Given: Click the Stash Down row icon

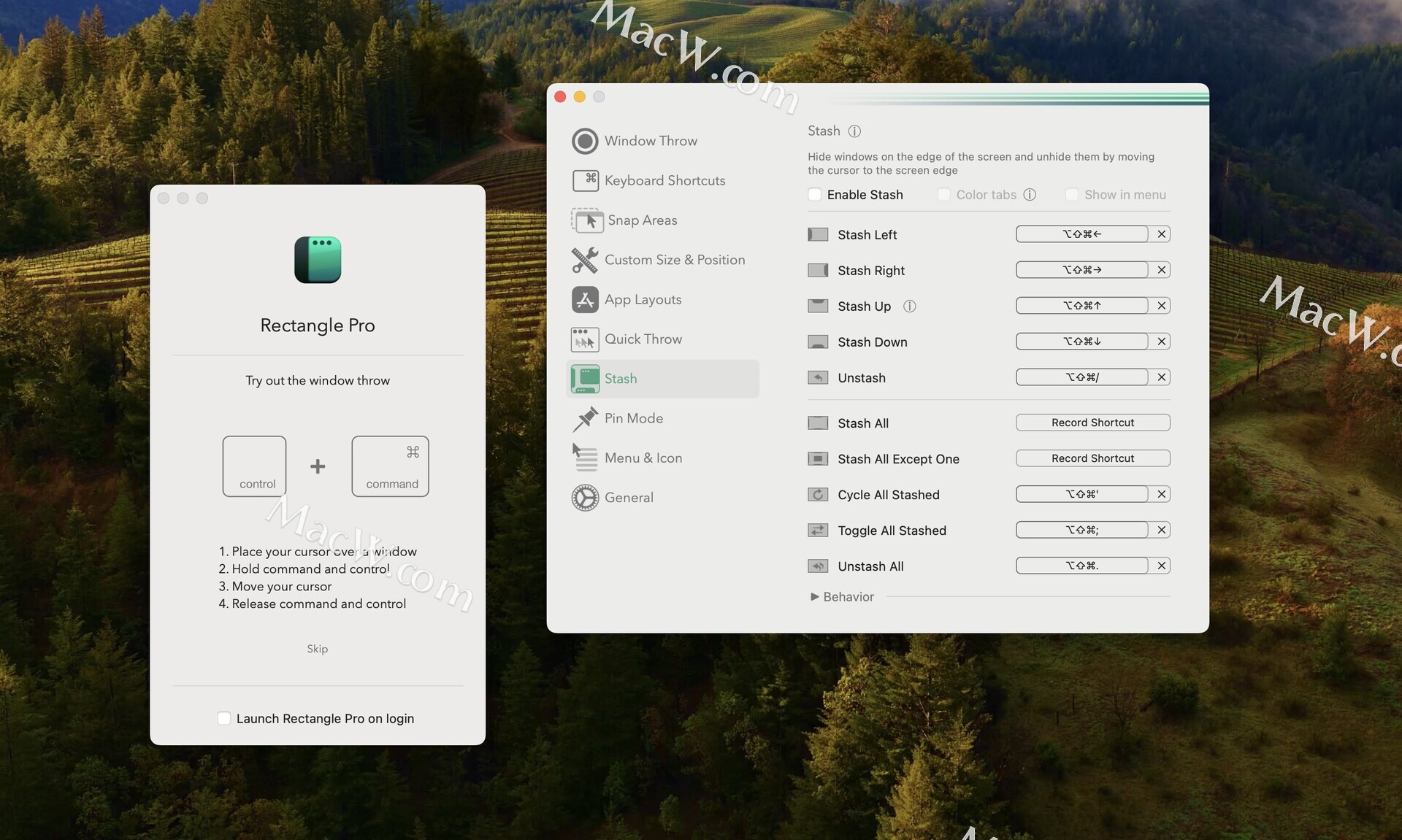Looking at the screenshot, I should point(818,342).
